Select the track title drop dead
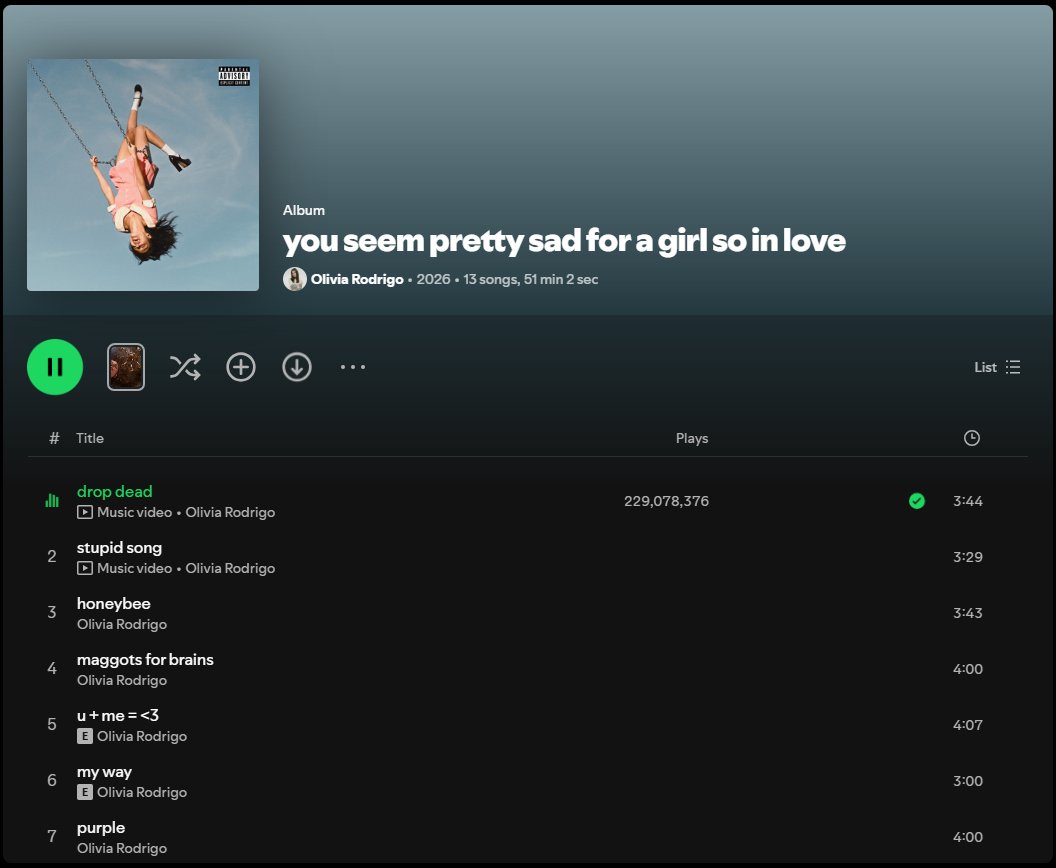Image resolution: width=1056 pixels, height=868 pixels. click(x=114, y=492)
